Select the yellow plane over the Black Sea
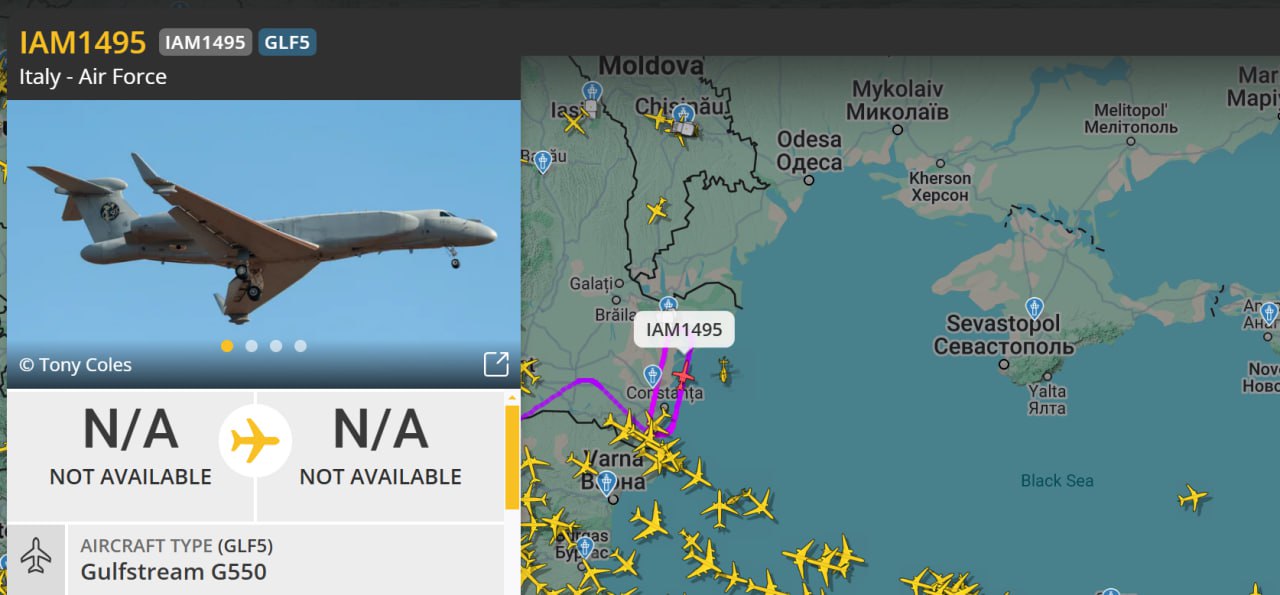The image size is (1280, 595). click(1192, 496)
